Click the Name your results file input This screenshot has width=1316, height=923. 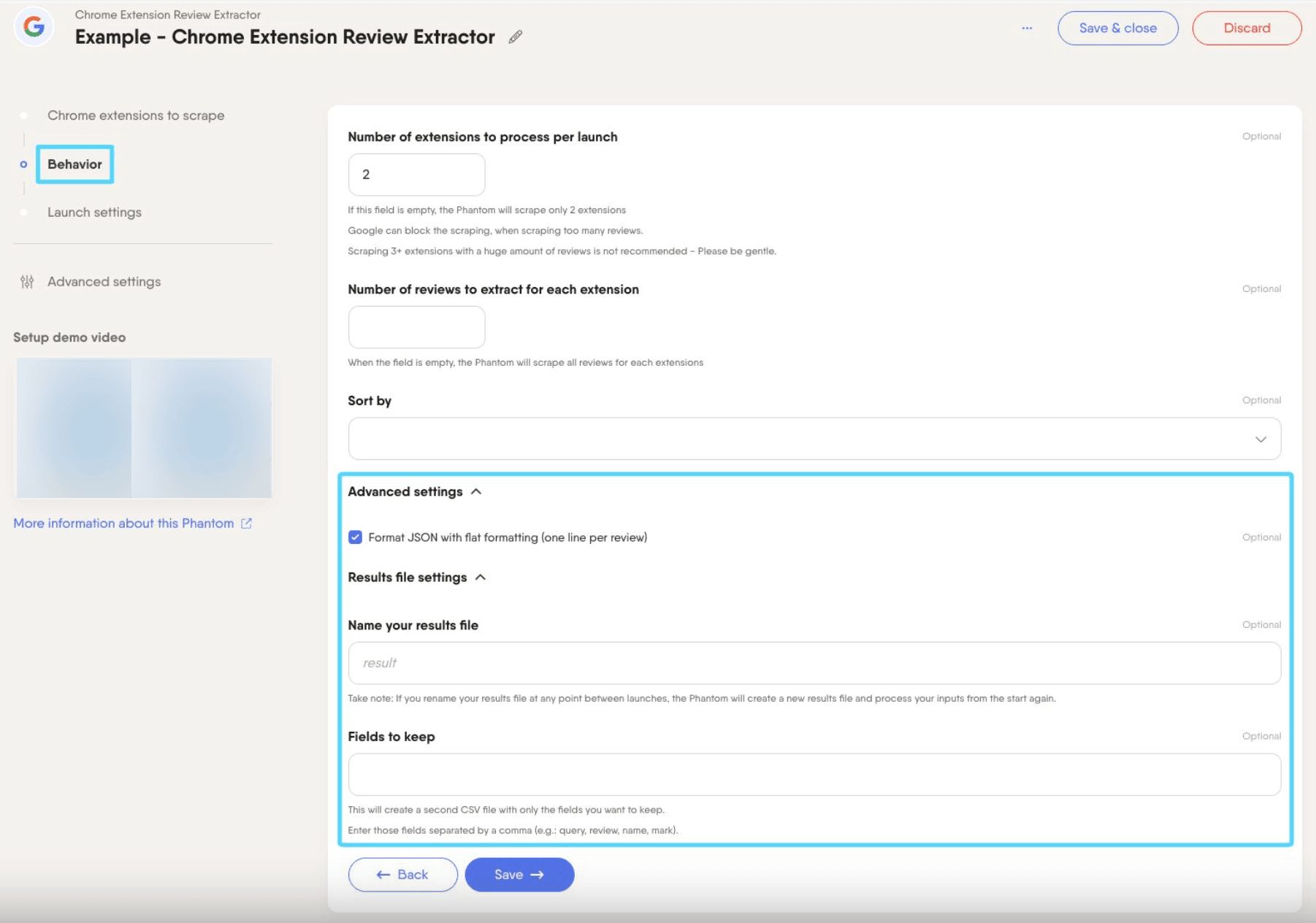pyautogui.click(x=814, y=663)
